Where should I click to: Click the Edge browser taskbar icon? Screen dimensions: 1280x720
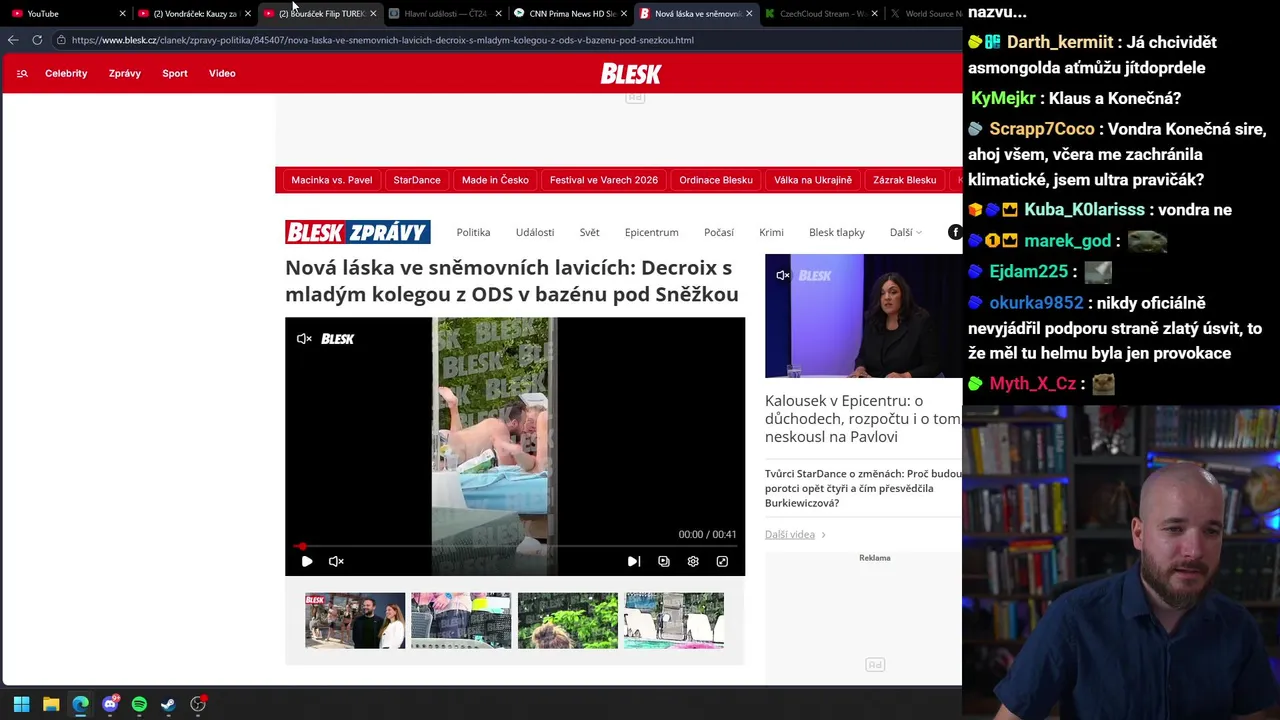[80, 704]
